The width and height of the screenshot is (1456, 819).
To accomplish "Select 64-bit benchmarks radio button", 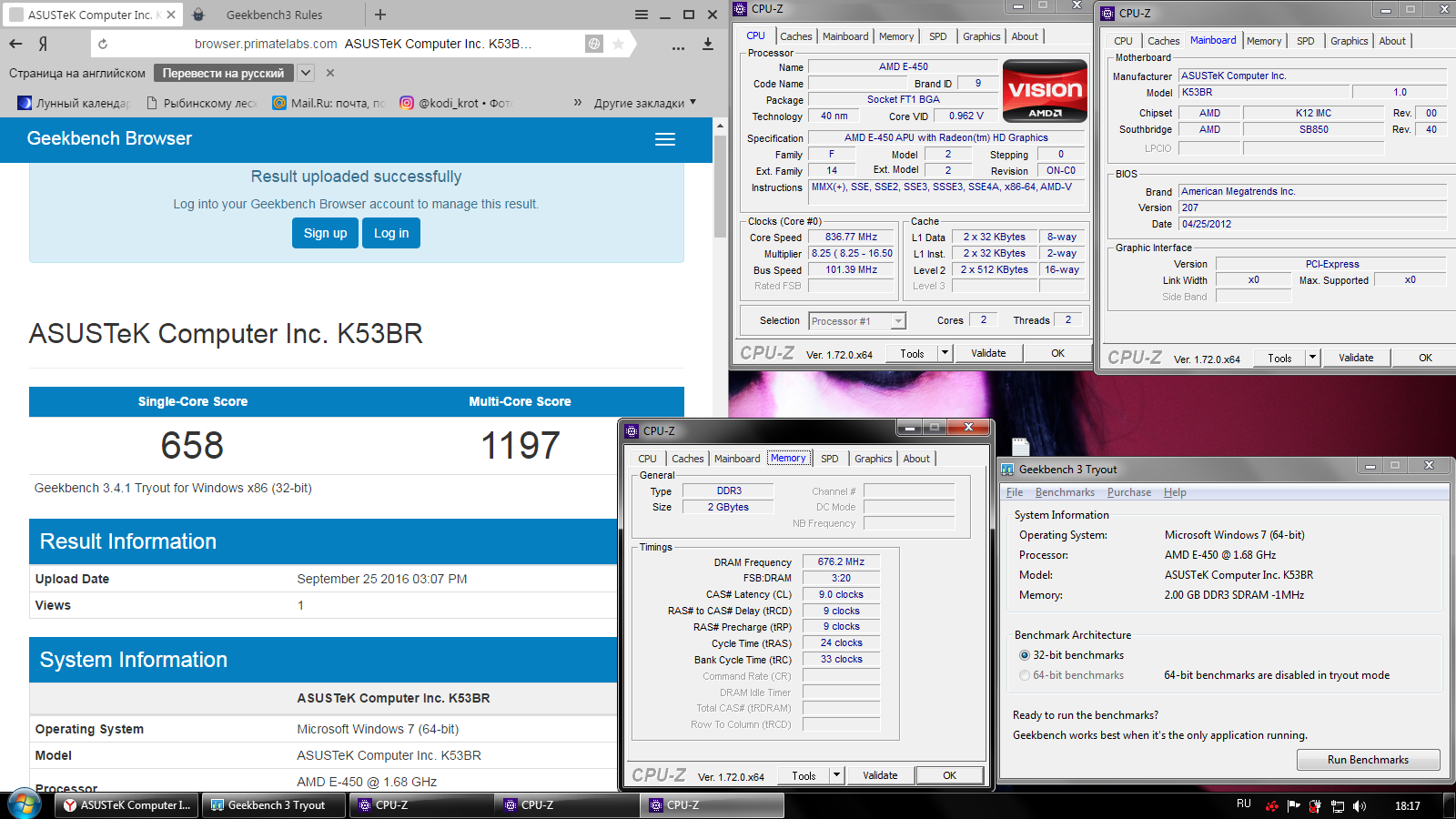I will tap(1025, 675).
